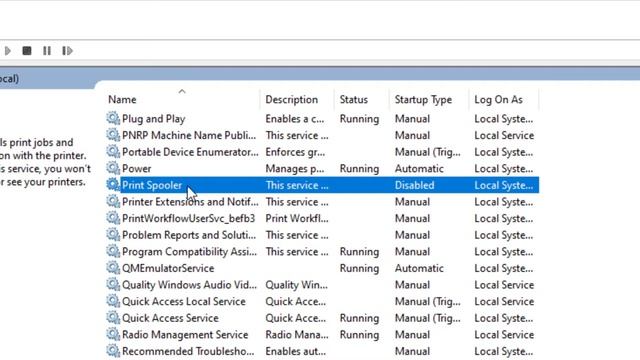Click the Automatic startup type for Power
Screen dimensions: 640x360
(x=419, y=169)
